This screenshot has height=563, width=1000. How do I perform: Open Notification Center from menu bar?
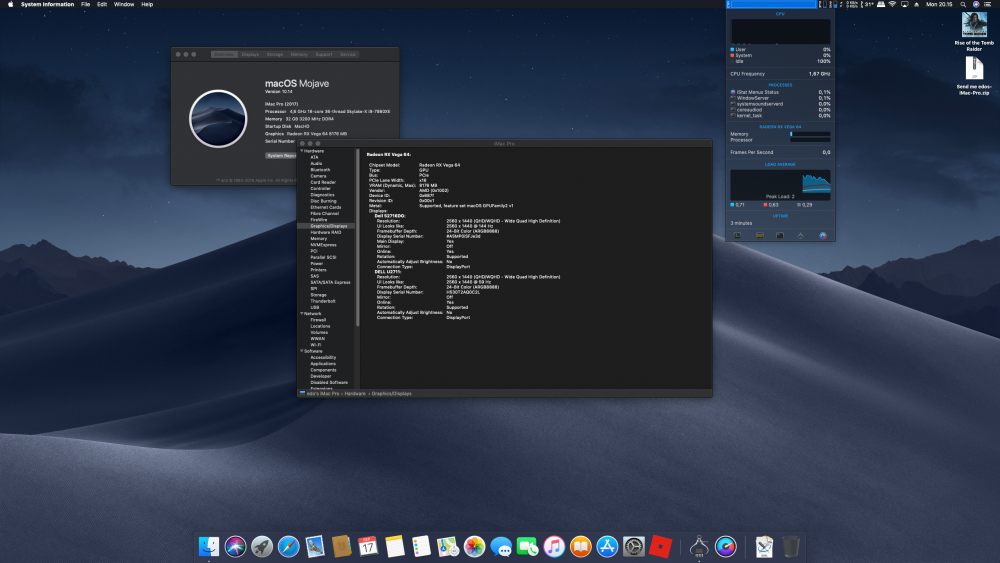point(988,4)
